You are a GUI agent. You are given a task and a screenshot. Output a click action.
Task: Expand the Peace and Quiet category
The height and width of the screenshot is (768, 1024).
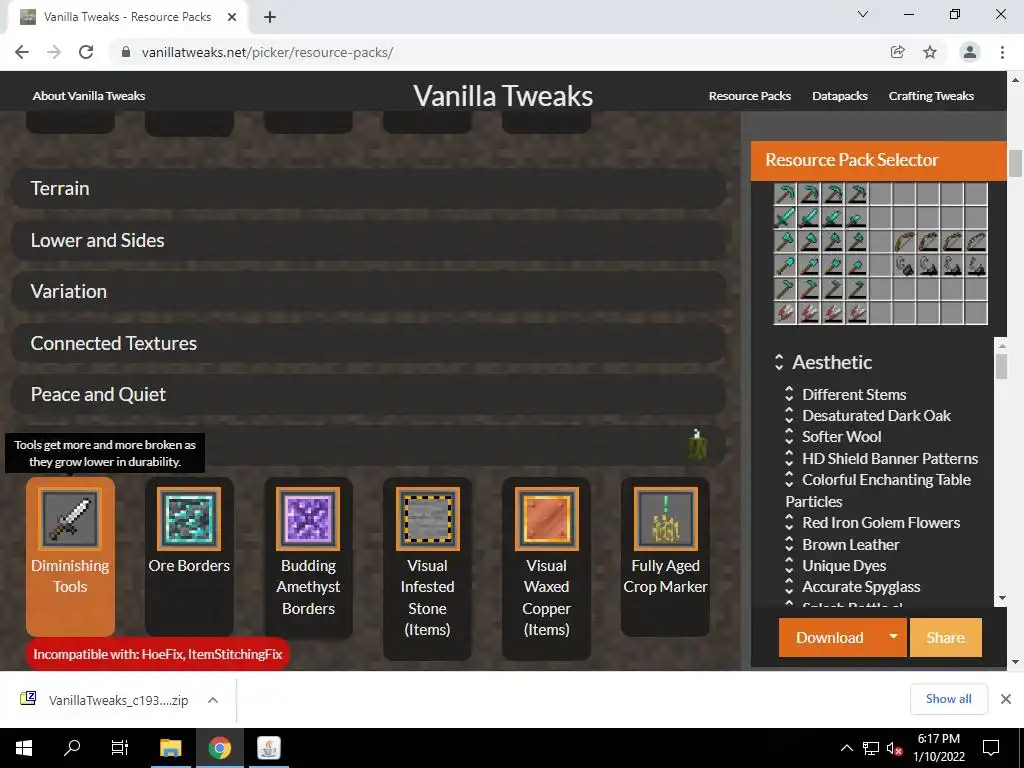pyautogui.click(x=368, y=394)
